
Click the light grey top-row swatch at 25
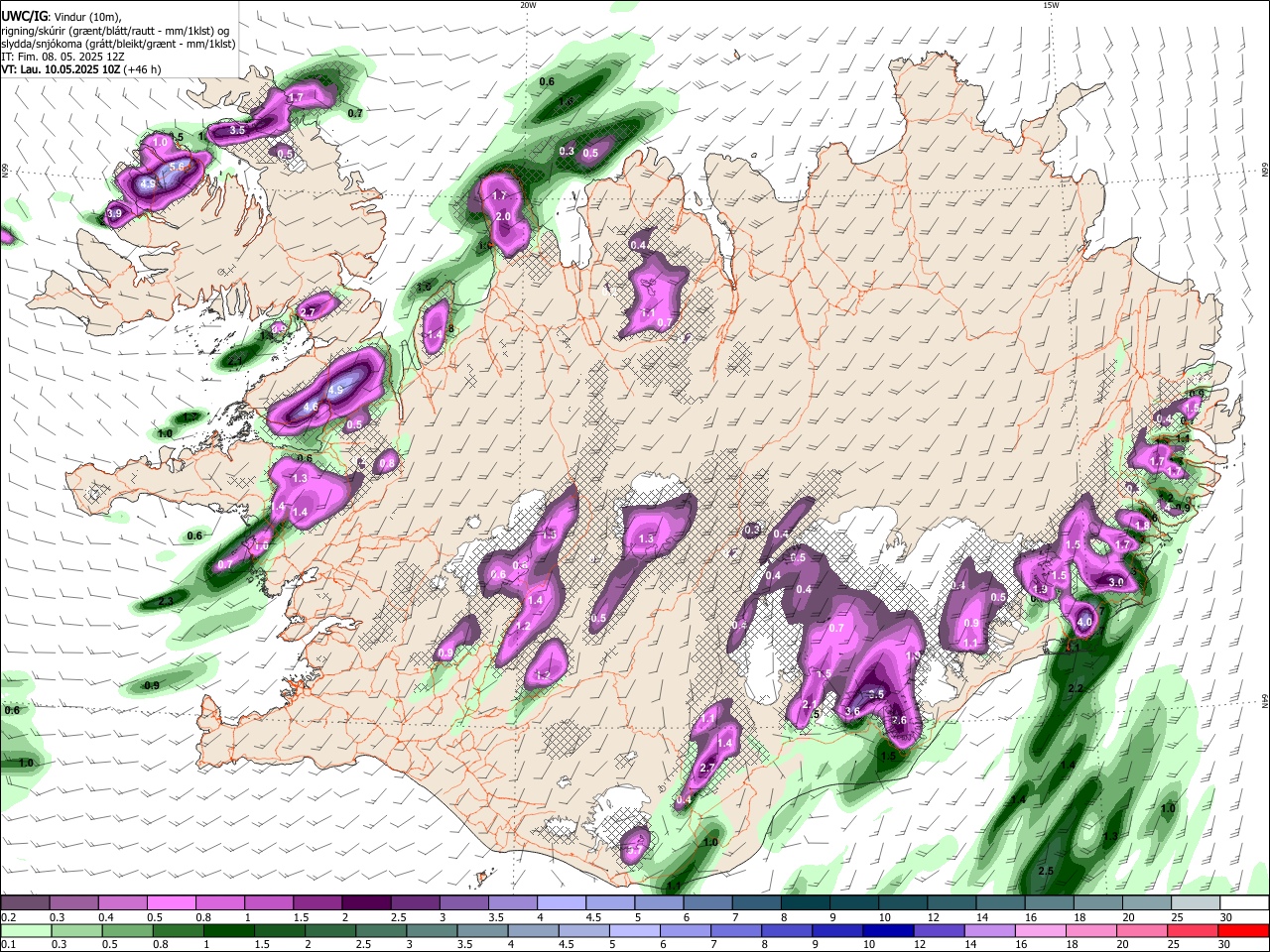pyautogui.click(x=1196, y=903)
